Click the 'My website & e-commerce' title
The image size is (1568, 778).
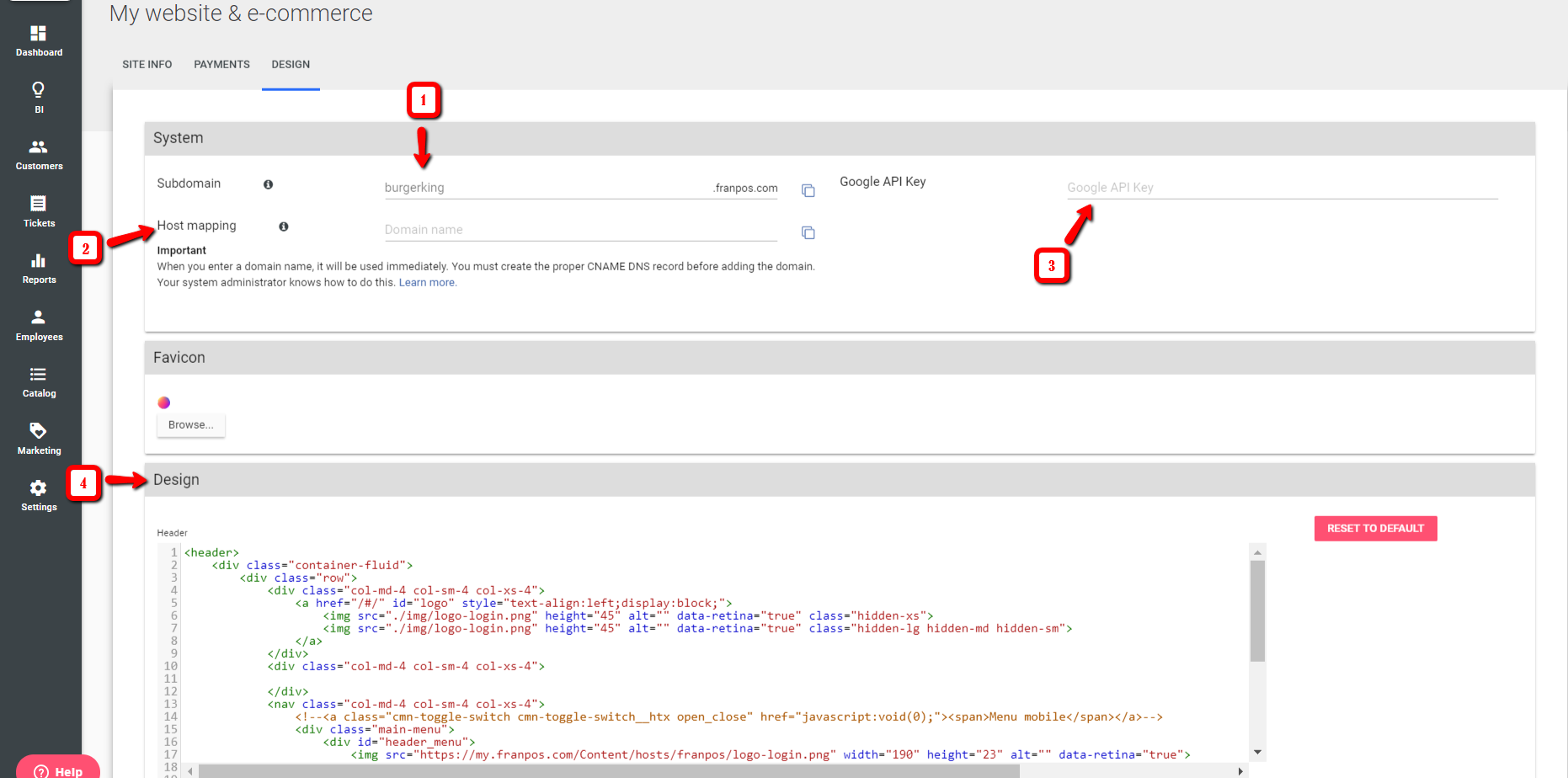pos(241,13)
